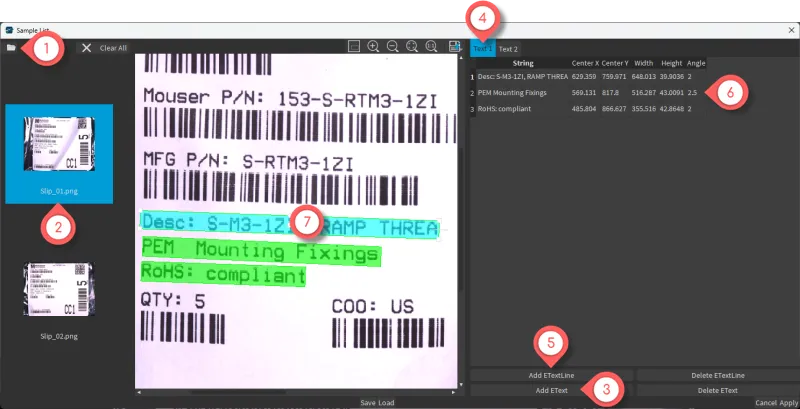Click the Angle column header
Viewport: 800px width, 409px height.
pyautogui.click(x=696, y=63)
